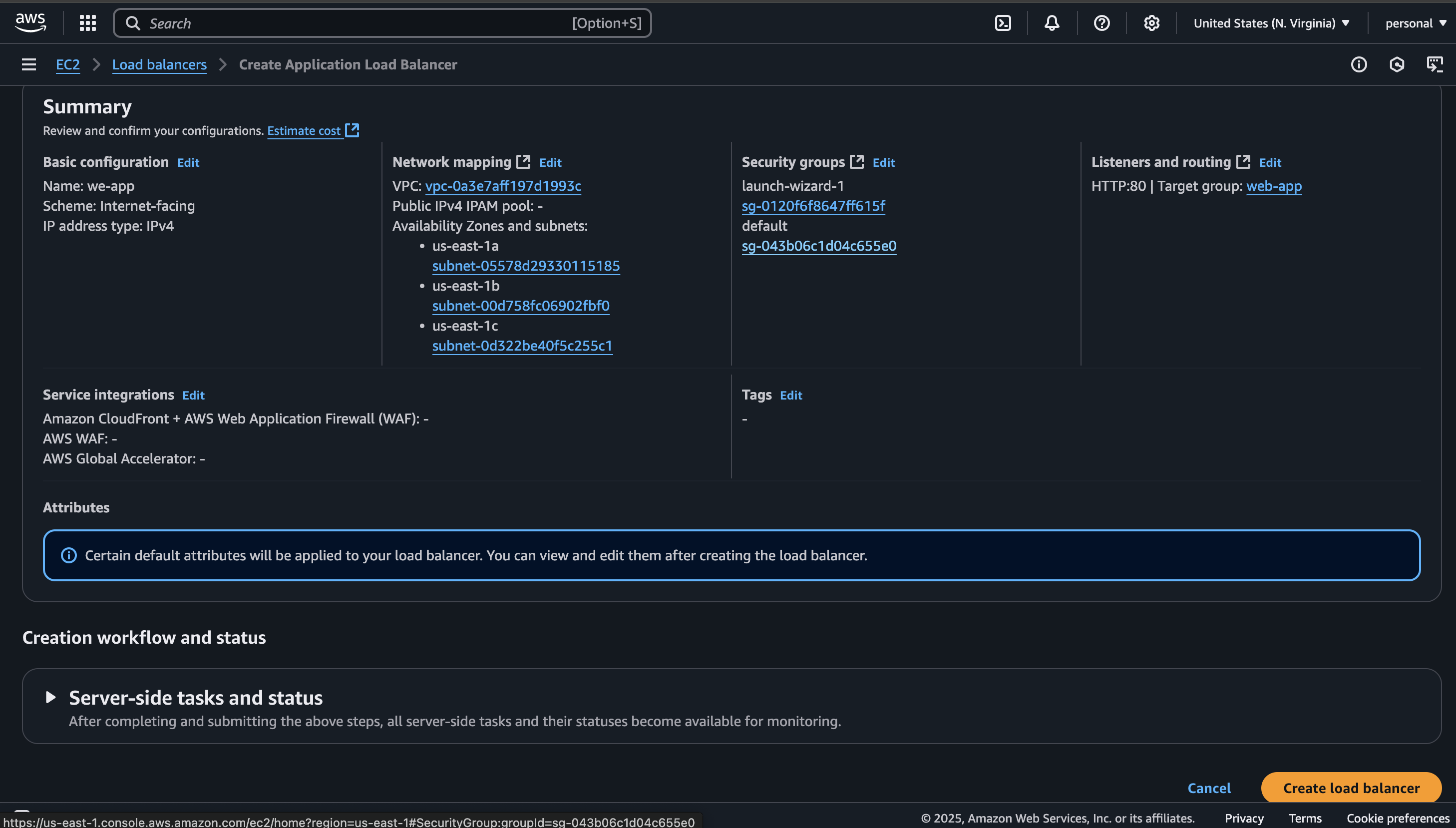Edit Network mapping
1456x828 pixels.
pos(550,162)
